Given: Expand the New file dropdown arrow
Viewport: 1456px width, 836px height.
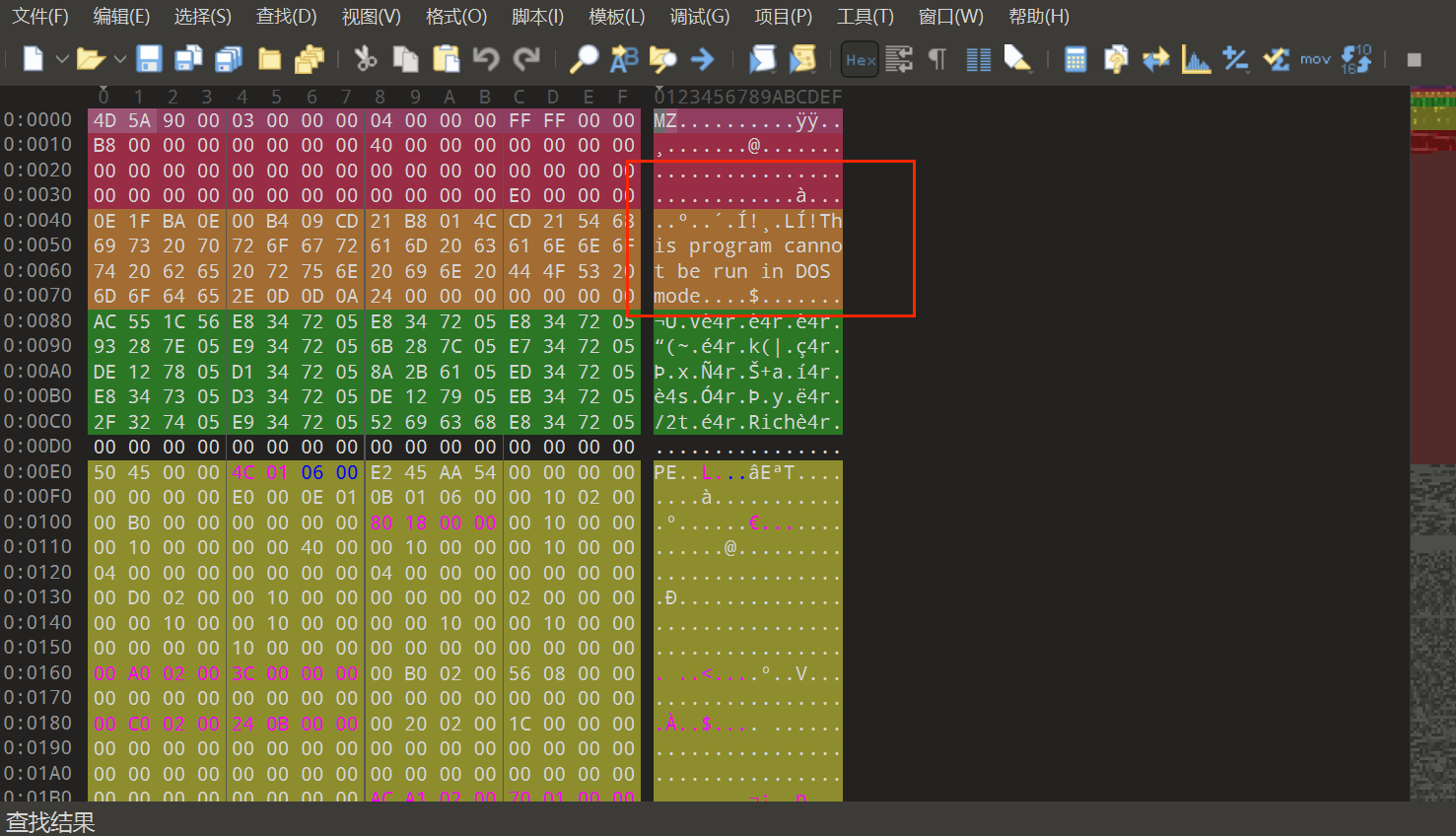Looking at the screenshot, I should (x=61, y=59).
